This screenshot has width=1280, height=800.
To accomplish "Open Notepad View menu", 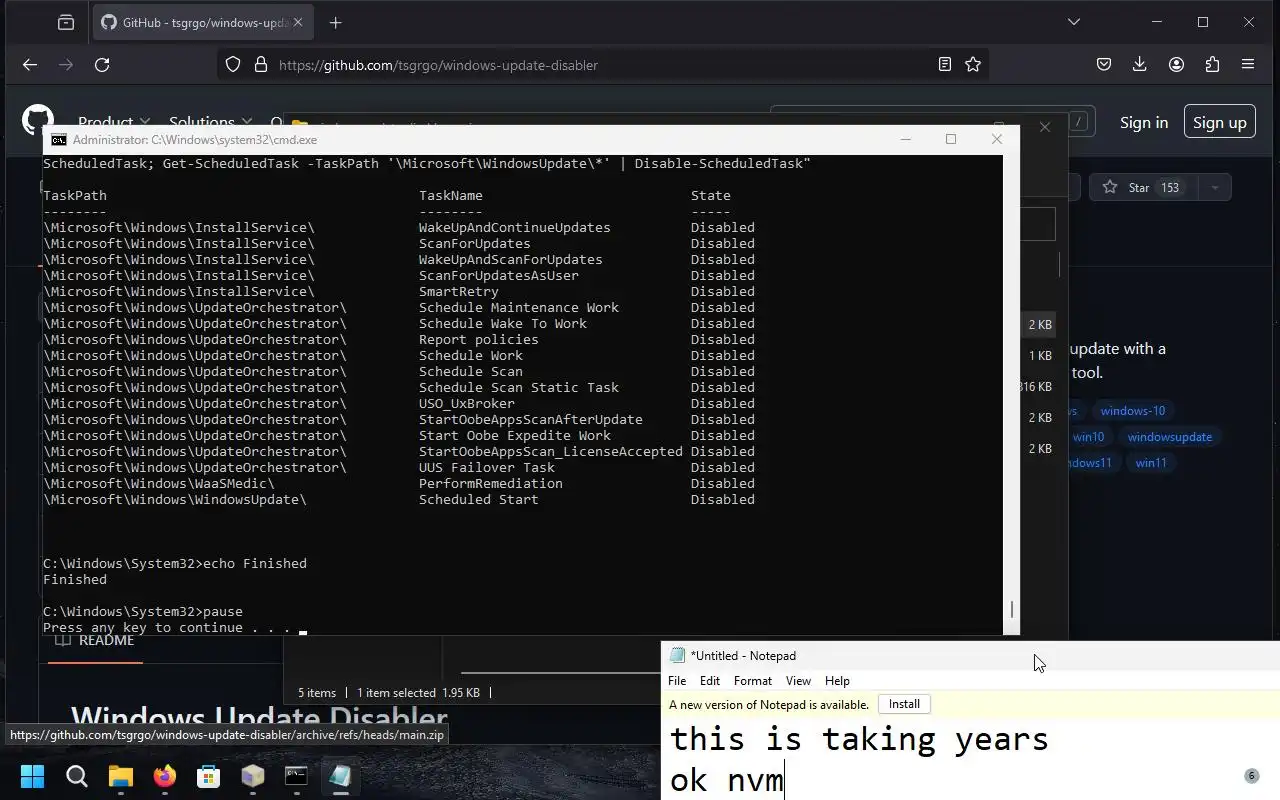I will click(798, 681).
